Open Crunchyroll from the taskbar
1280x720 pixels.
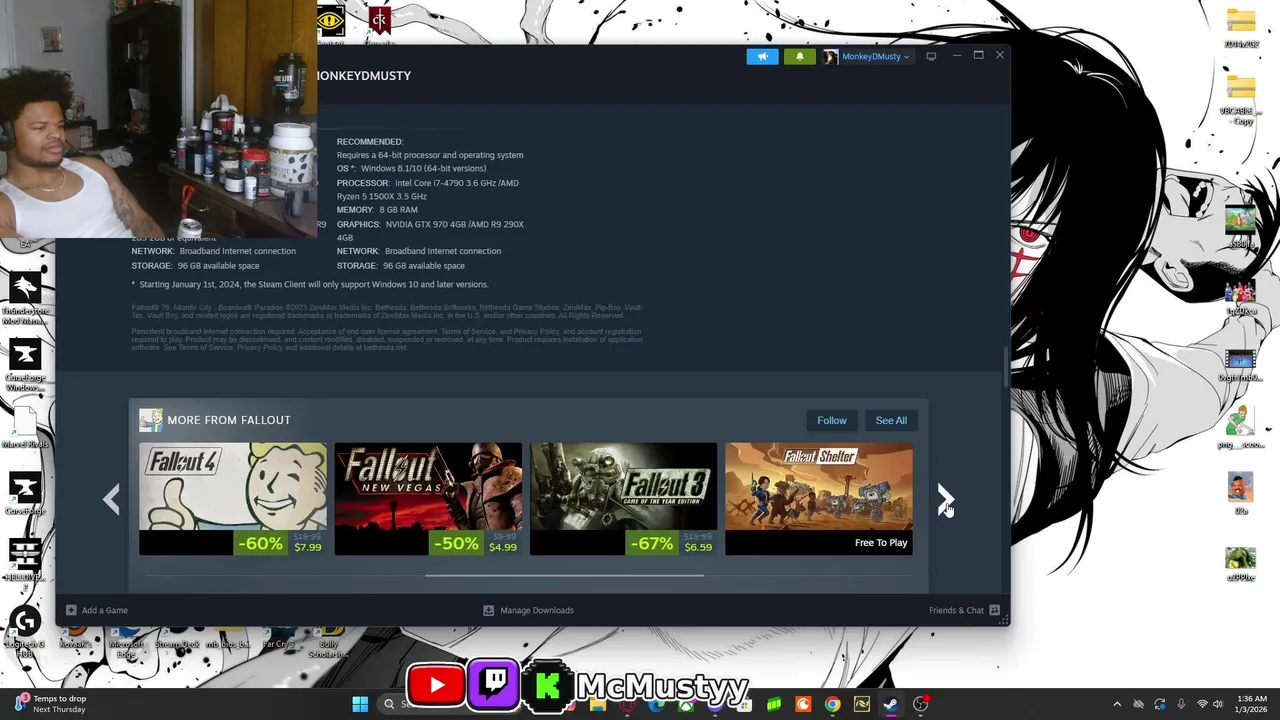pos(803,704)
